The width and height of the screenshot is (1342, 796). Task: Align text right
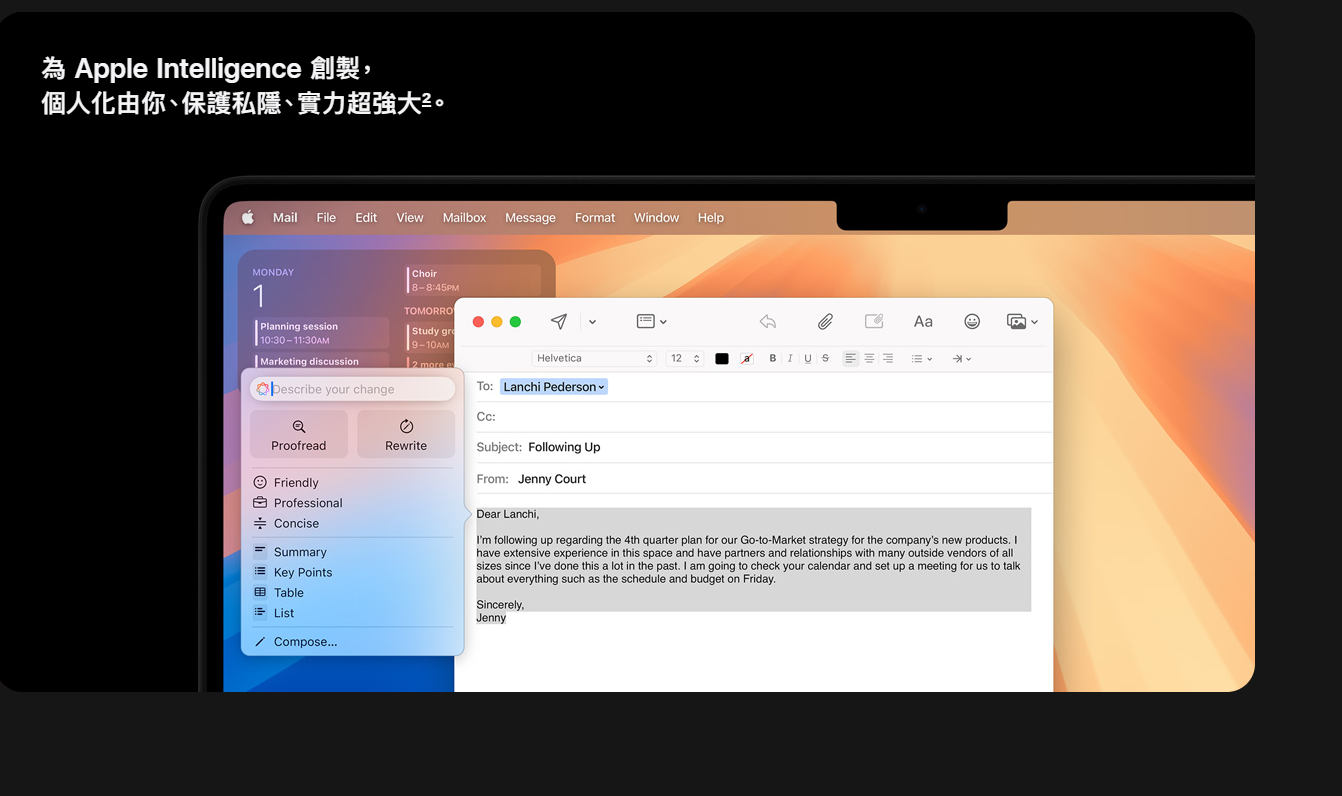point(887,358)
